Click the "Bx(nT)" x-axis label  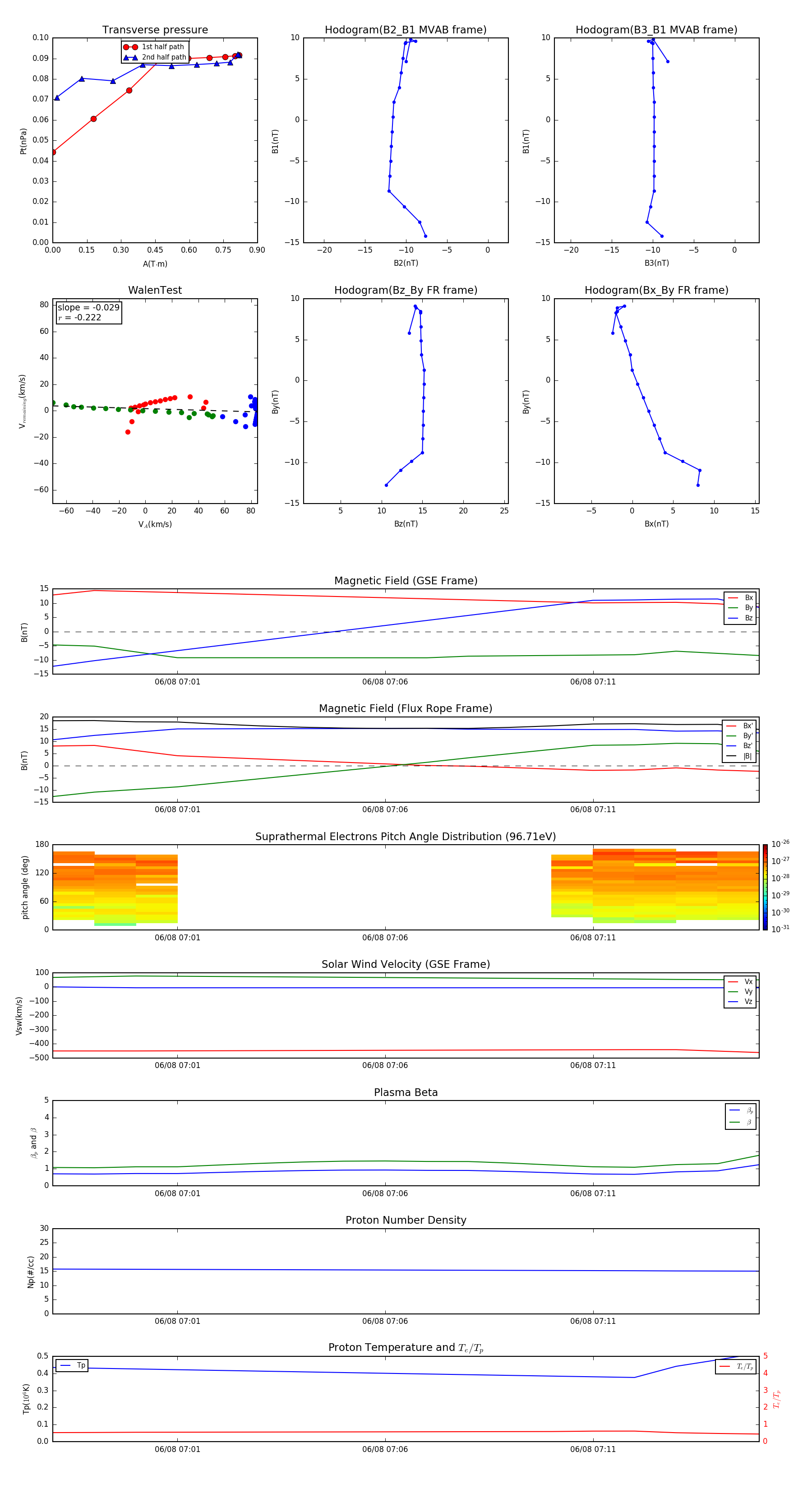point(656,524)
